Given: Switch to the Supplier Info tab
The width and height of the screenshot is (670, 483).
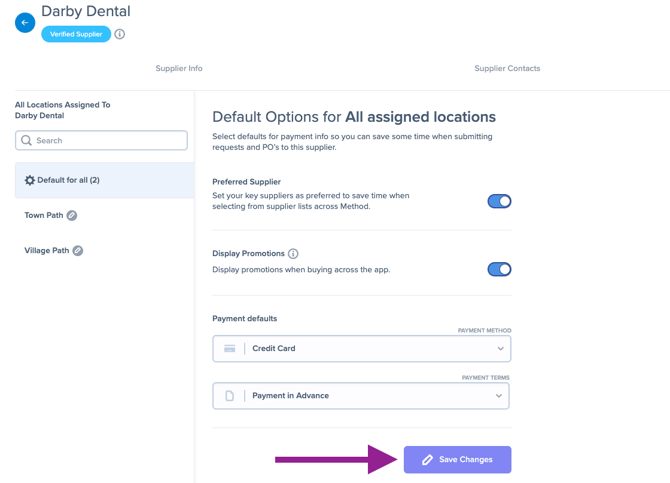Looking at the screenshot, I should (x=179, y=68).
